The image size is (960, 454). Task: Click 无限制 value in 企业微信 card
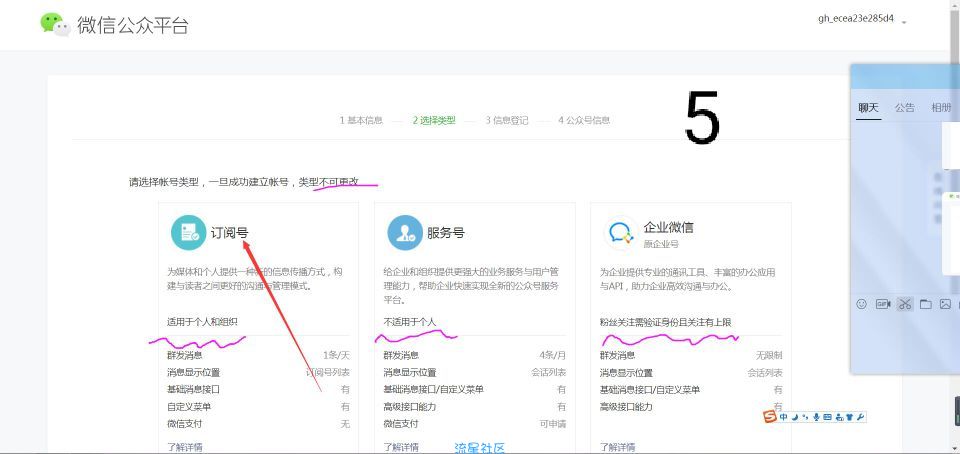[x=769, y=355]
